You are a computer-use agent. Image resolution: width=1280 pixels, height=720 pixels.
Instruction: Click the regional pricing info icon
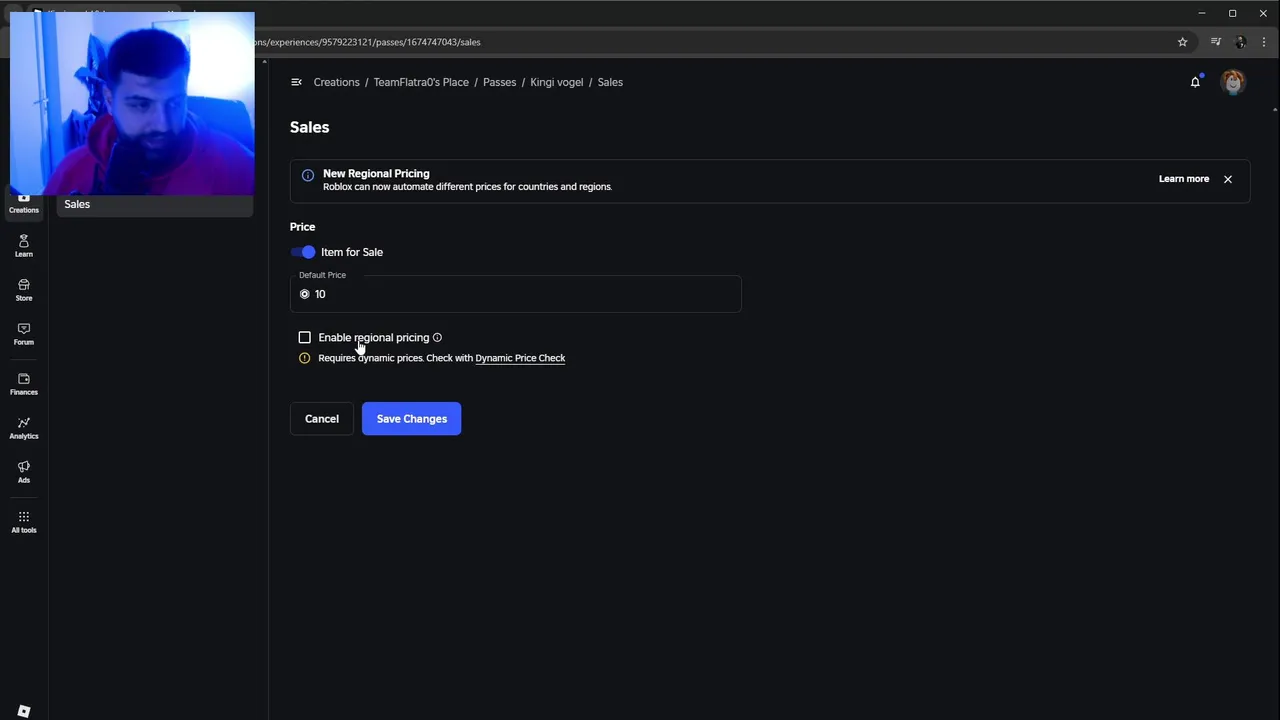coord(437,338)
